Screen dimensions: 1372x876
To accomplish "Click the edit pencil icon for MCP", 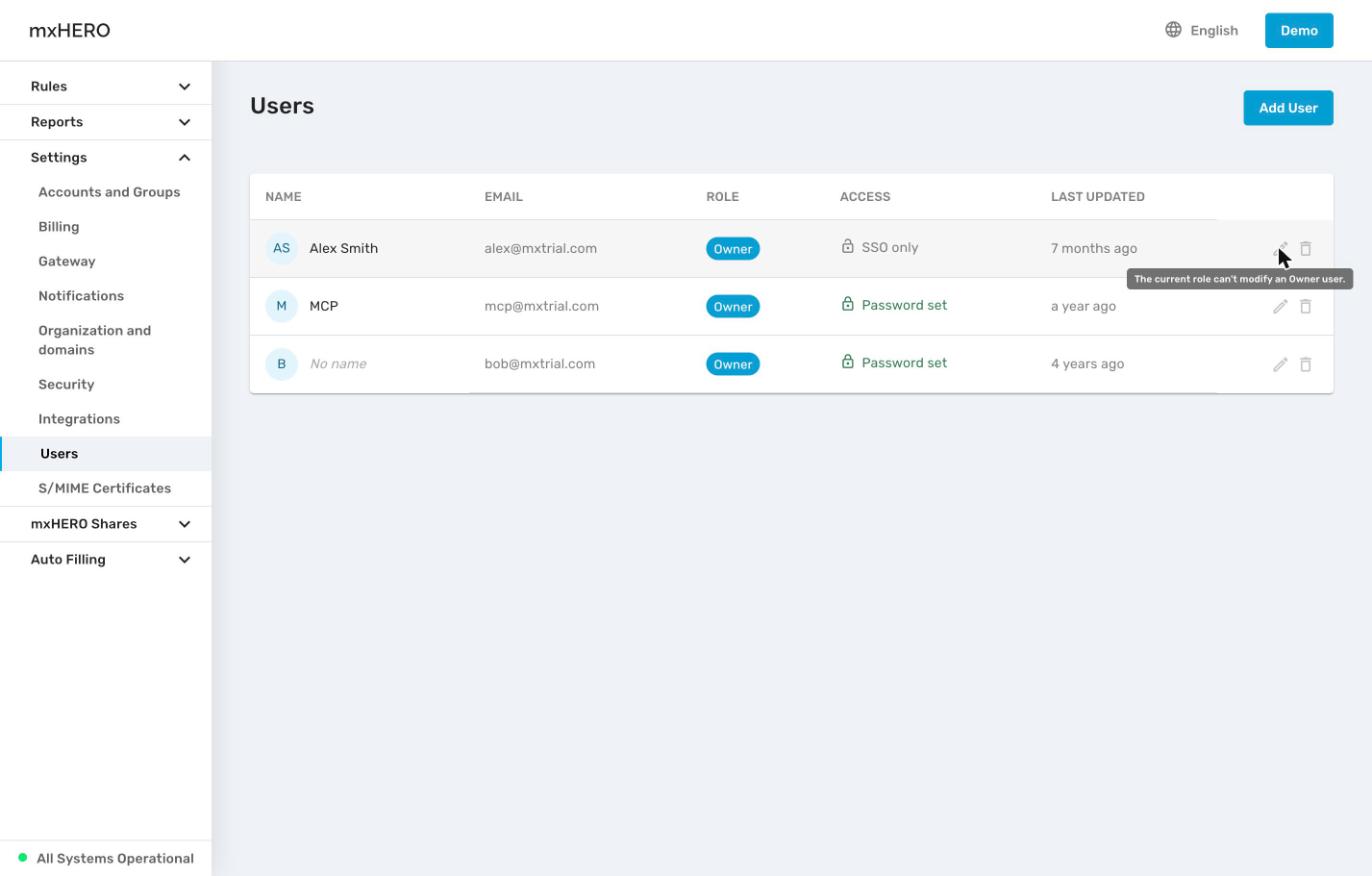I will tap(1280, 307).
